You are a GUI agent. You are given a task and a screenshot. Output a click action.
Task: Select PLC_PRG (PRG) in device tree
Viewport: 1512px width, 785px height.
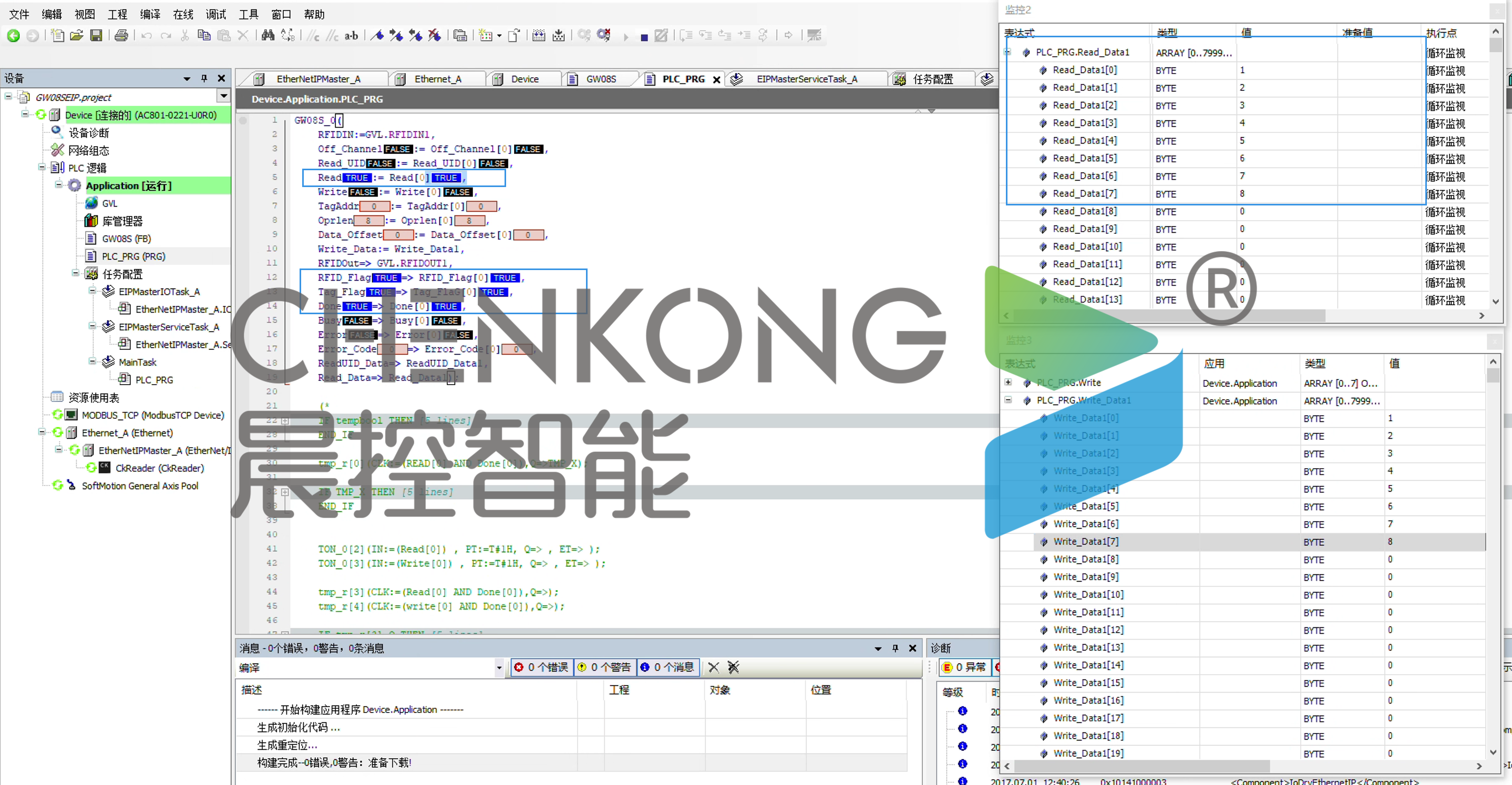coord(133,256)
